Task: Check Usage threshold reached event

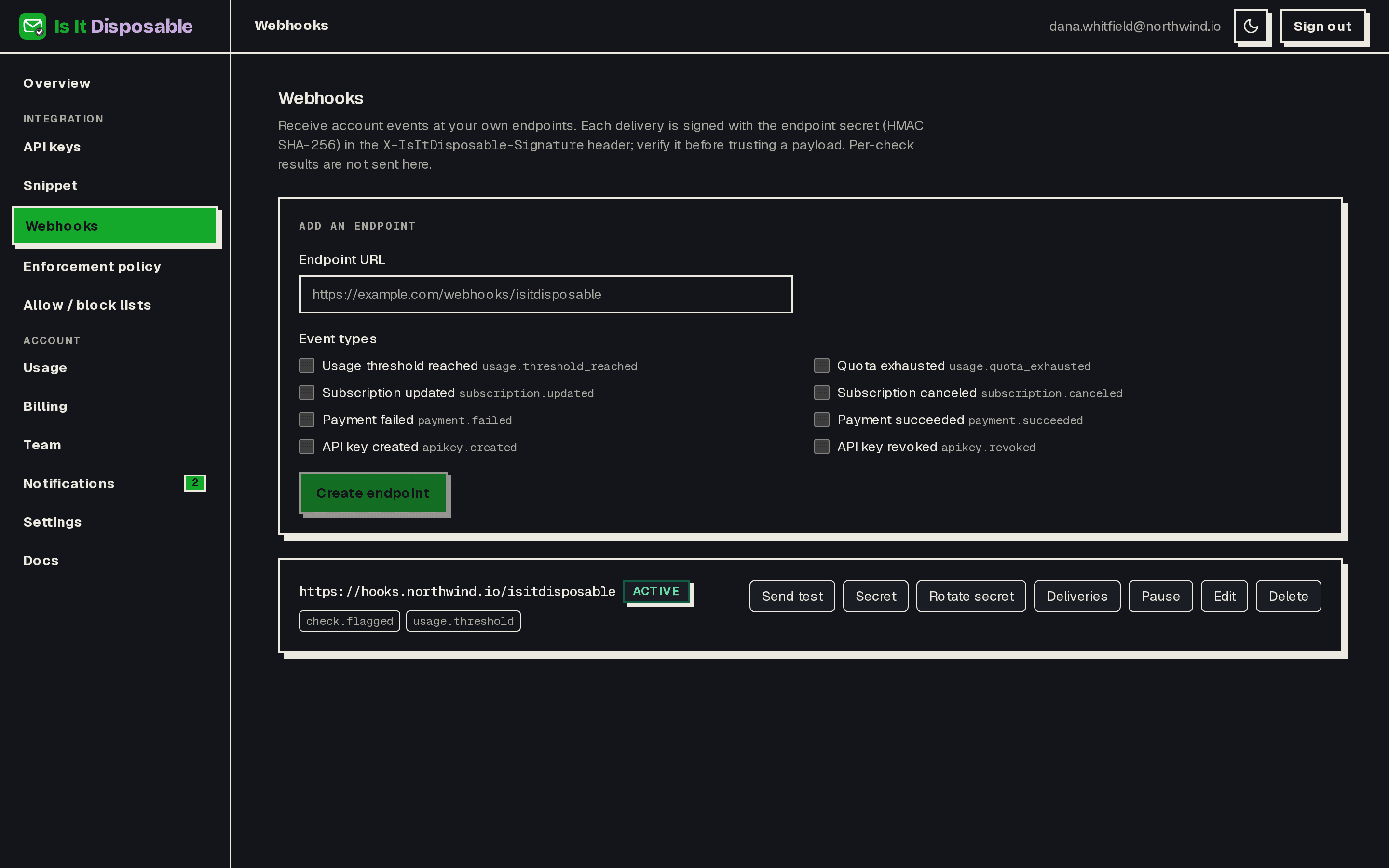Action: coord(307,366)
